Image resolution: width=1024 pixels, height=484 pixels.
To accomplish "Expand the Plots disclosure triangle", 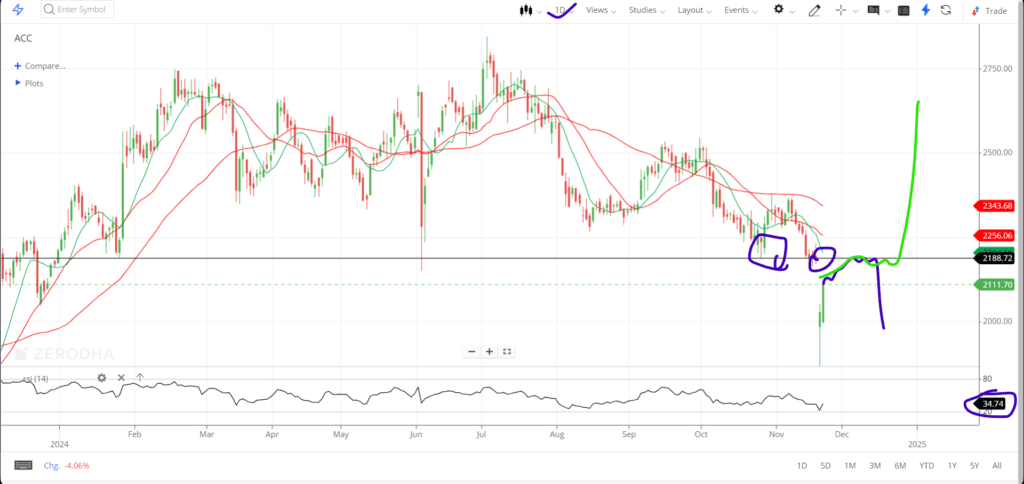I will pyautogui.click(x=18, y=83).
